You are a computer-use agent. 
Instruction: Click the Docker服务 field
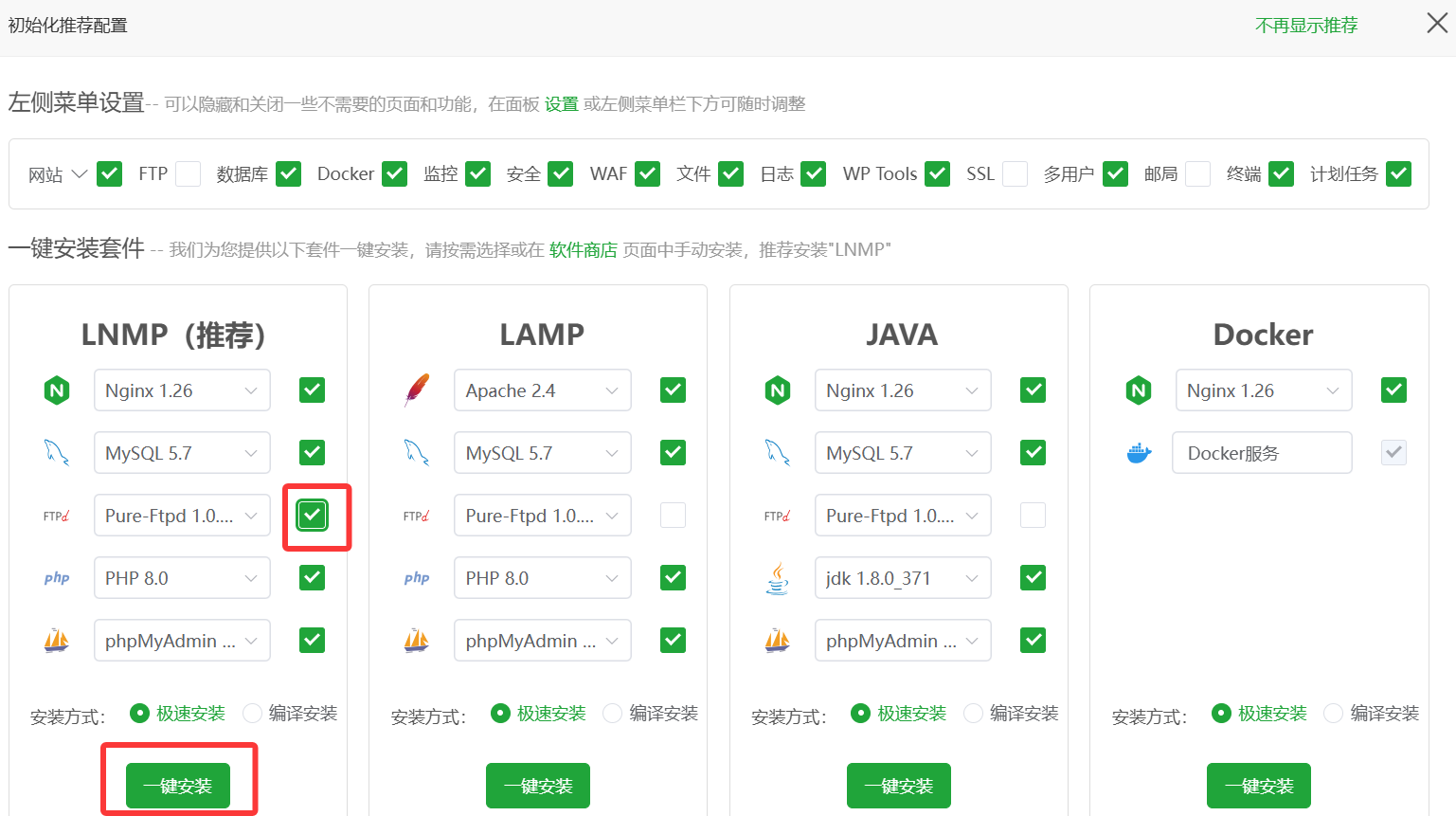coord(1261,453)
